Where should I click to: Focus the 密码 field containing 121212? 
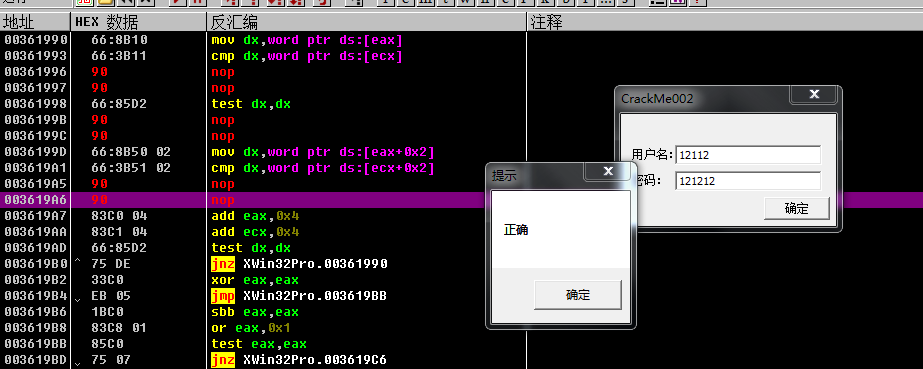point(748,181)
